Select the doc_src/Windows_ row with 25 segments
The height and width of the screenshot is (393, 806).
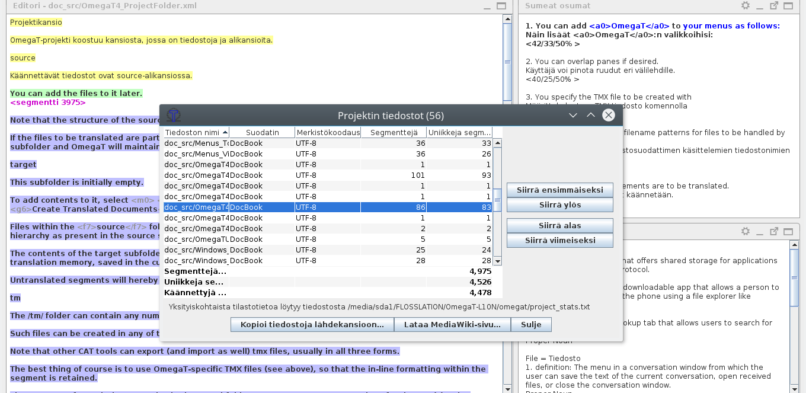click(327, 250)
